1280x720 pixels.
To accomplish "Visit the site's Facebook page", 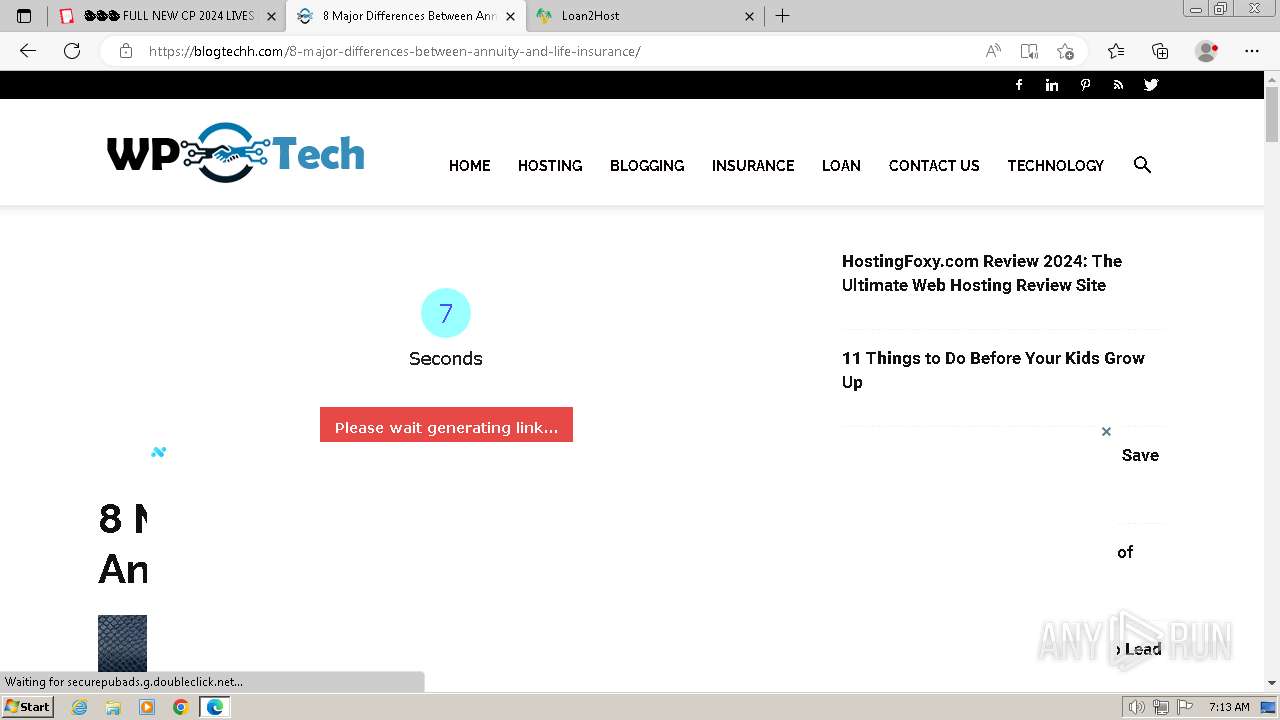I will click(1019, 85).
